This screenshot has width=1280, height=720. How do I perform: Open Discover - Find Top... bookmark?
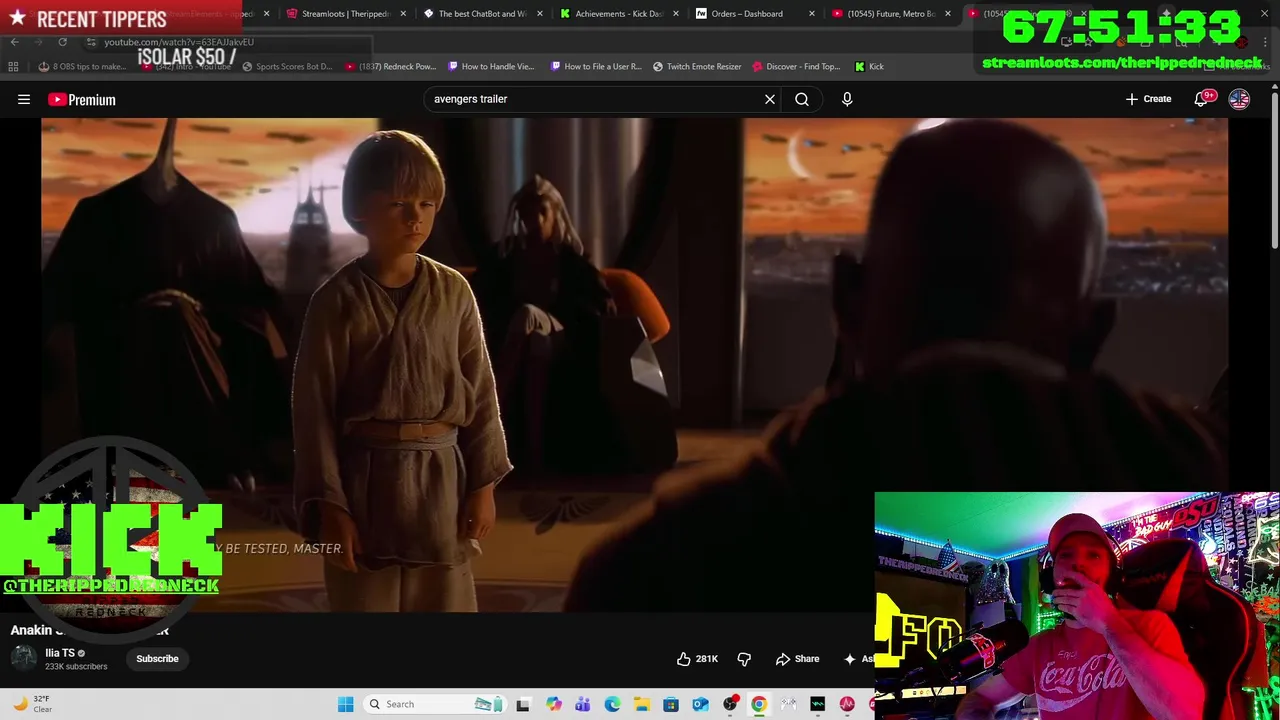click(796, 66)
